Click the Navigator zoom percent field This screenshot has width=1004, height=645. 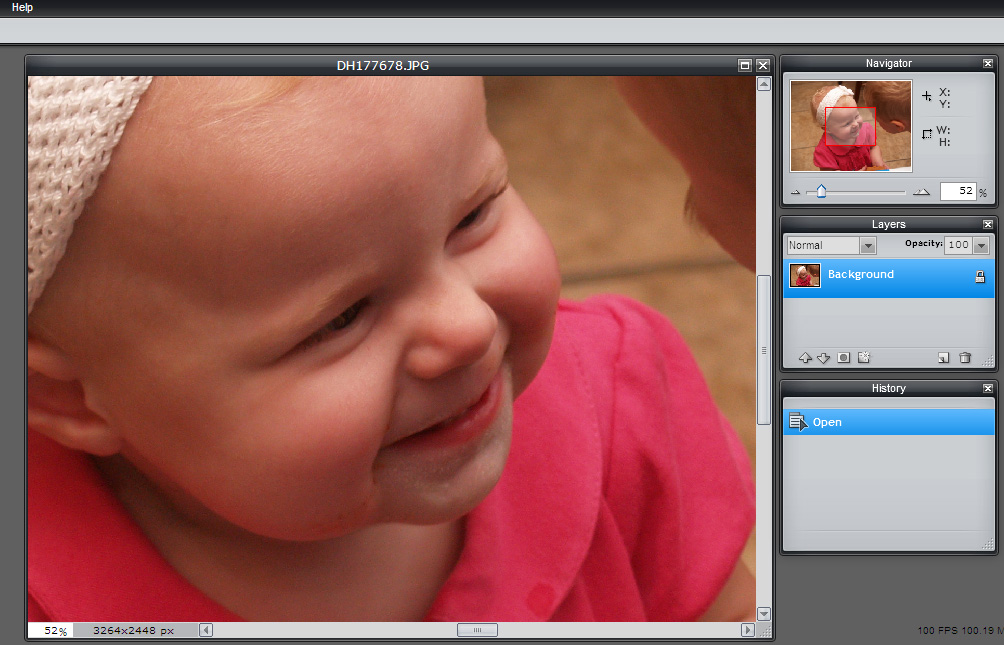pyautogui.click(x=957, y=191)
